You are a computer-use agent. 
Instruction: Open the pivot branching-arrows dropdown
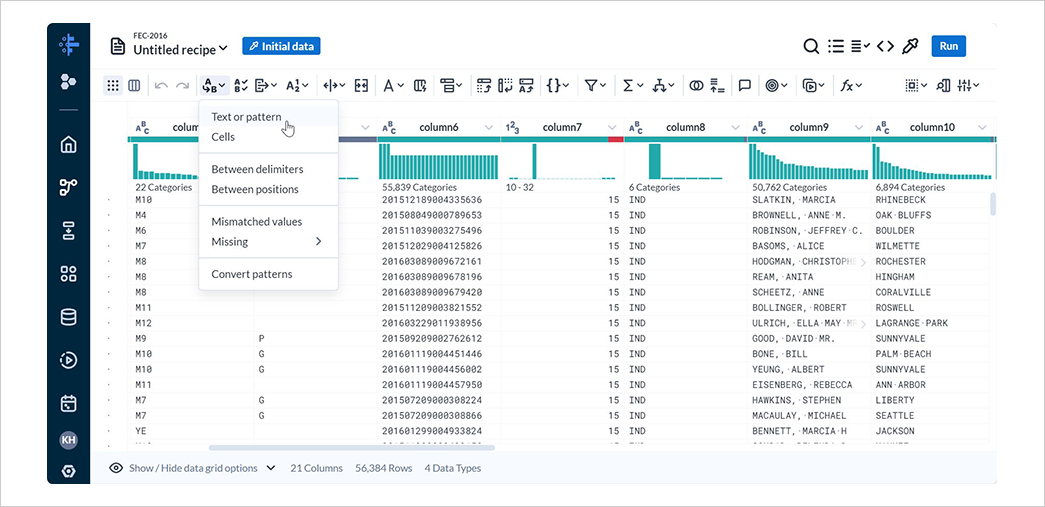click(x=664, y=85)
